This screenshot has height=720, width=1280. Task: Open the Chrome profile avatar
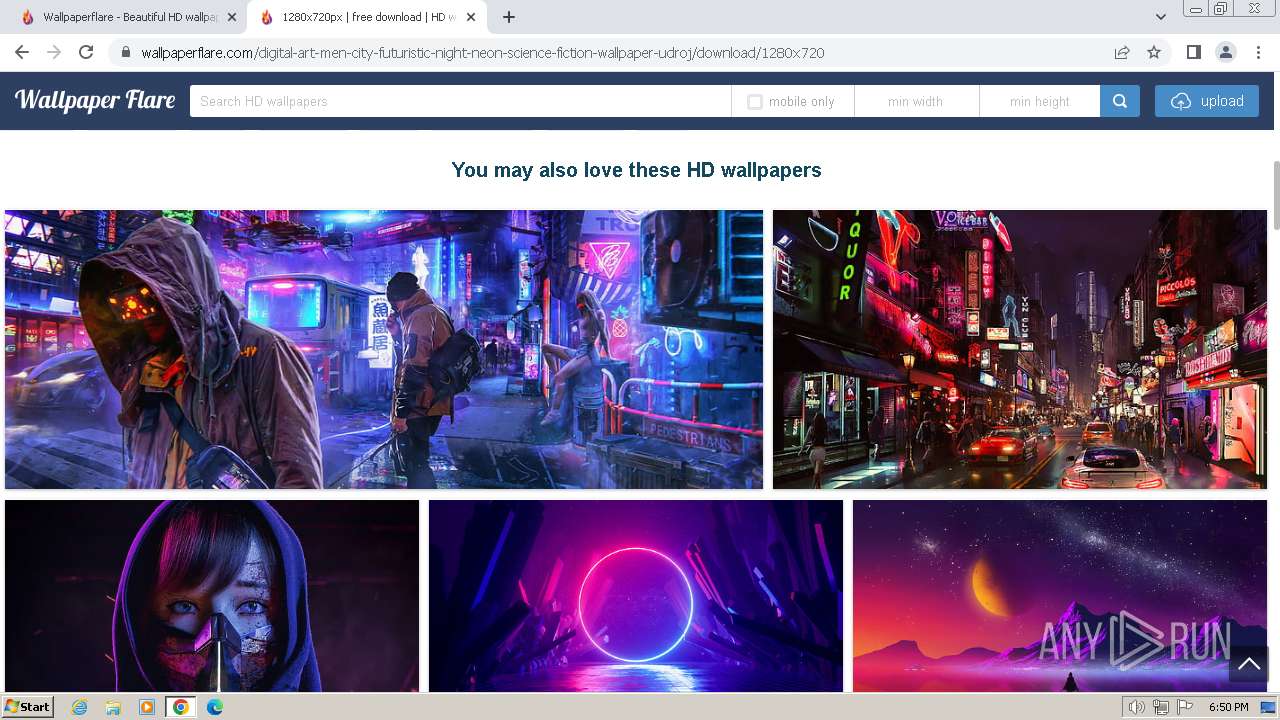1225,52
